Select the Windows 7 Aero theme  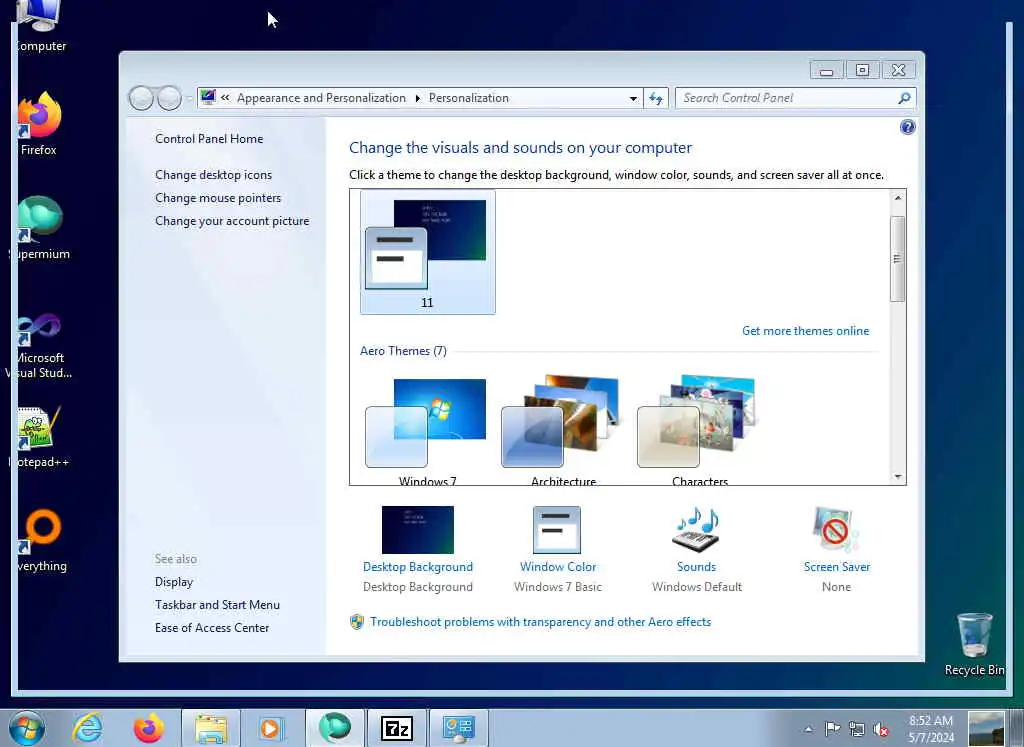pyautogui.click(x=428, y=431)
